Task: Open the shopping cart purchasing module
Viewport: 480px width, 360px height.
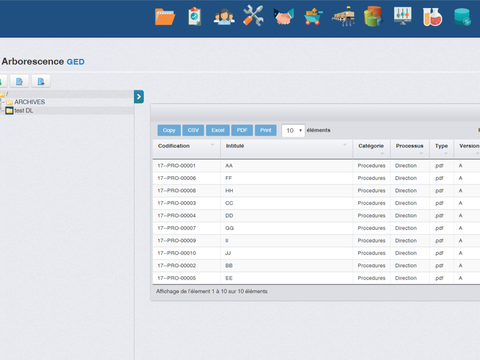Action: coord(313,17)
